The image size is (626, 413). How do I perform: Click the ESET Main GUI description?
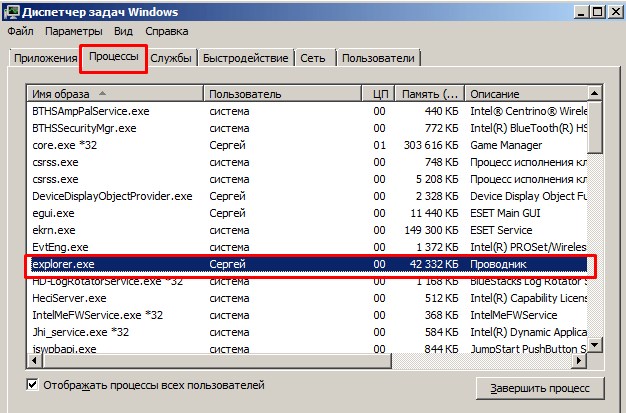pos(505,213)
